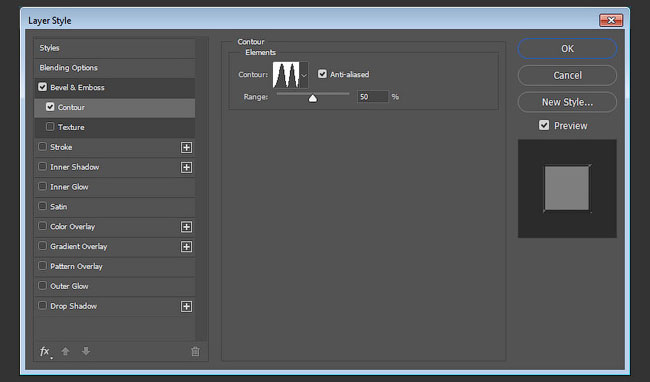The height and width of the screenshot is (382, 650).
Task: Open the Inner Glow settings row
Action: point(114,187)
